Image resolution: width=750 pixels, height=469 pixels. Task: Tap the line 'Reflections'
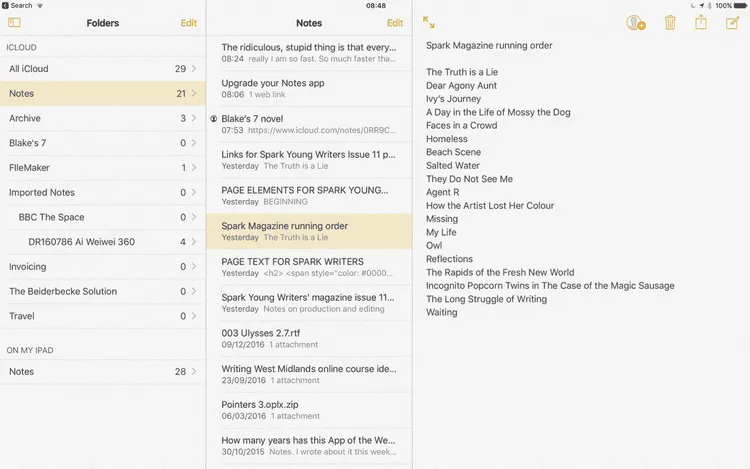click(x=449, y=259)
